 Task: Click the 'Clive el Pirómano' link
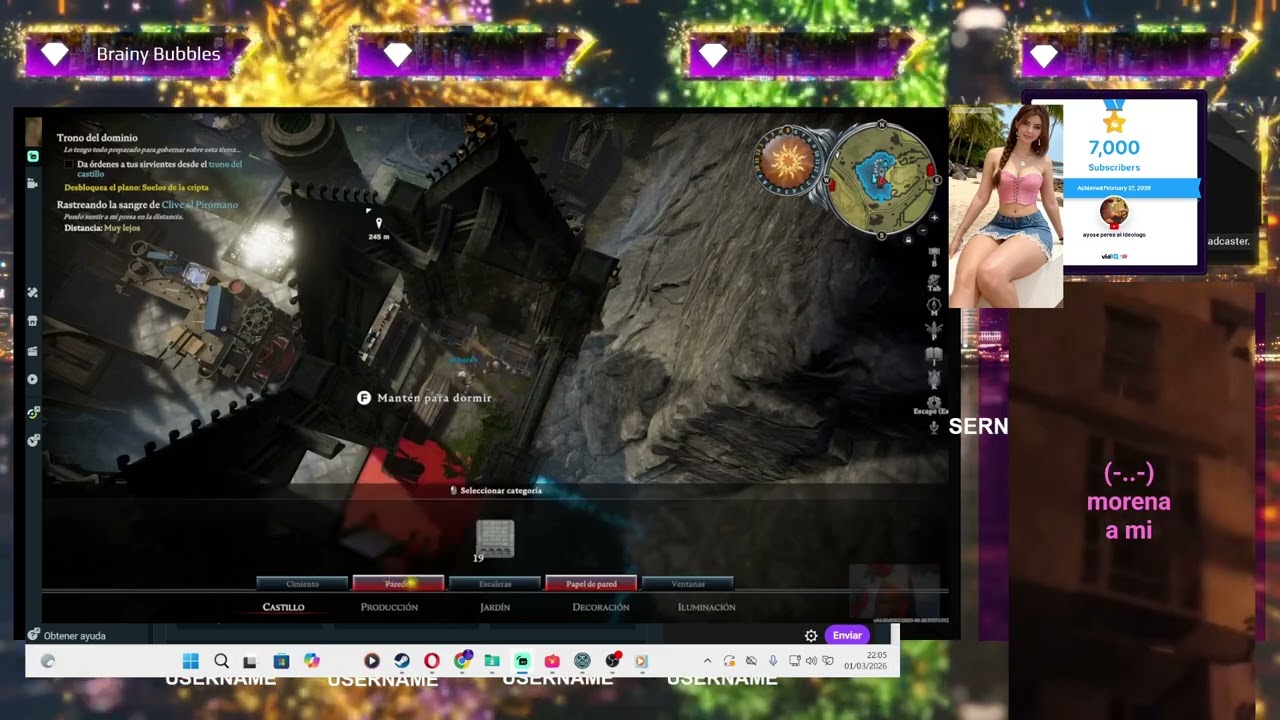click(x=200, y=204)
